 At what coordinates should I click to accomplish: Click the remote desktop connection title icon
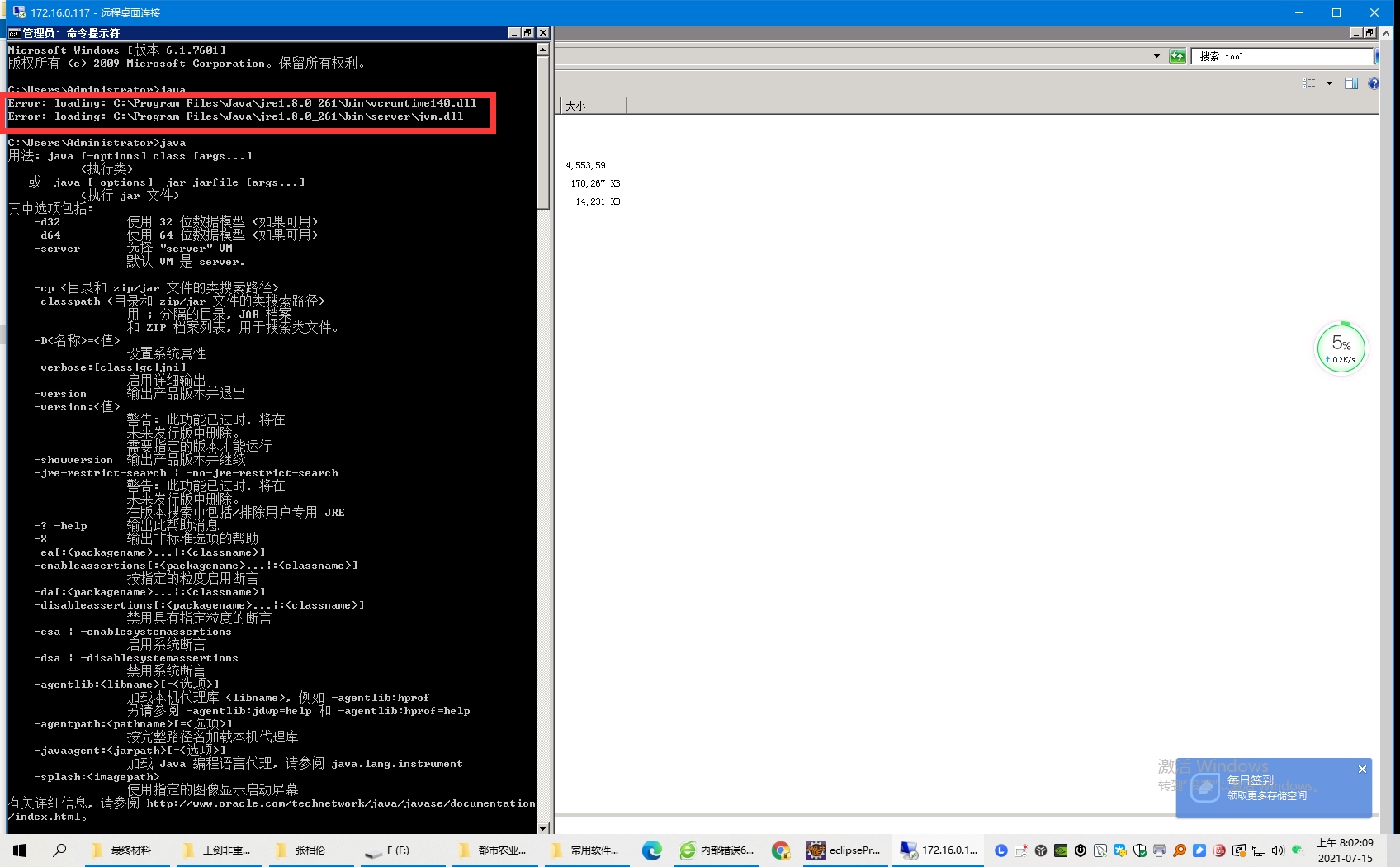point(19,12)
